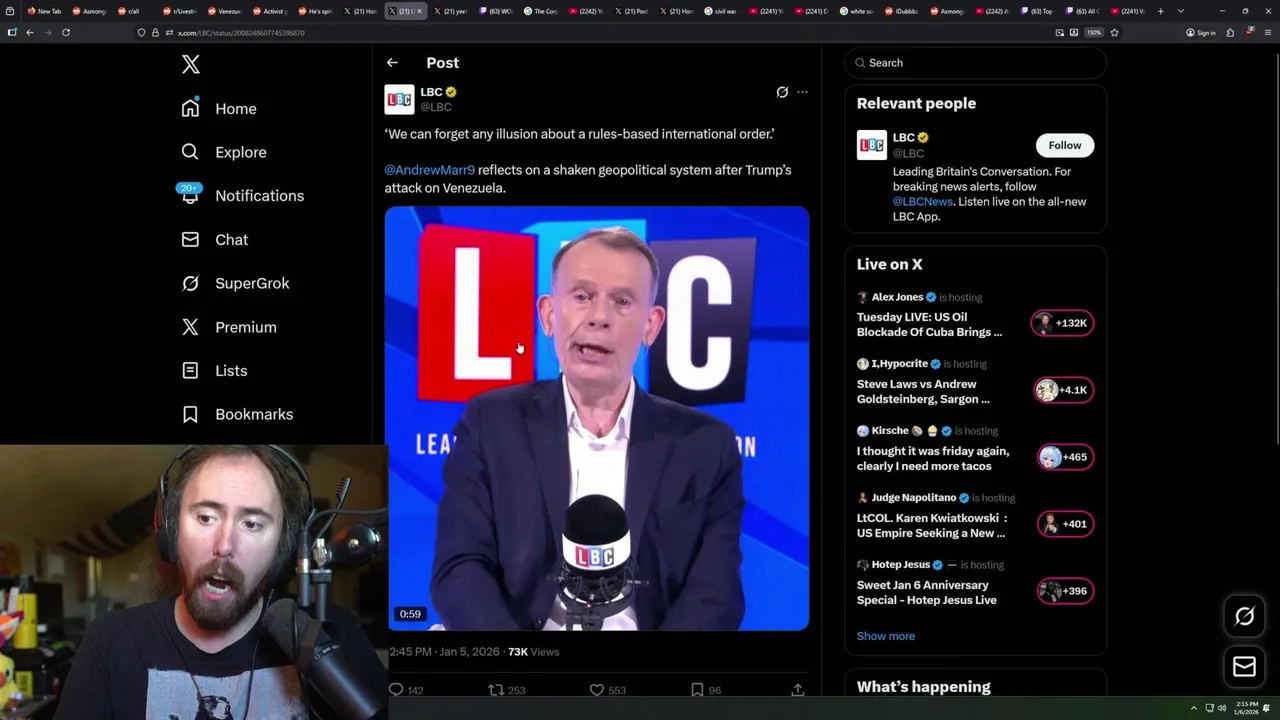Open Hotep Jesus Jan 6 Anniversary live
Image resolution: width=1280 pixels, height=720 pixels.
926,592
